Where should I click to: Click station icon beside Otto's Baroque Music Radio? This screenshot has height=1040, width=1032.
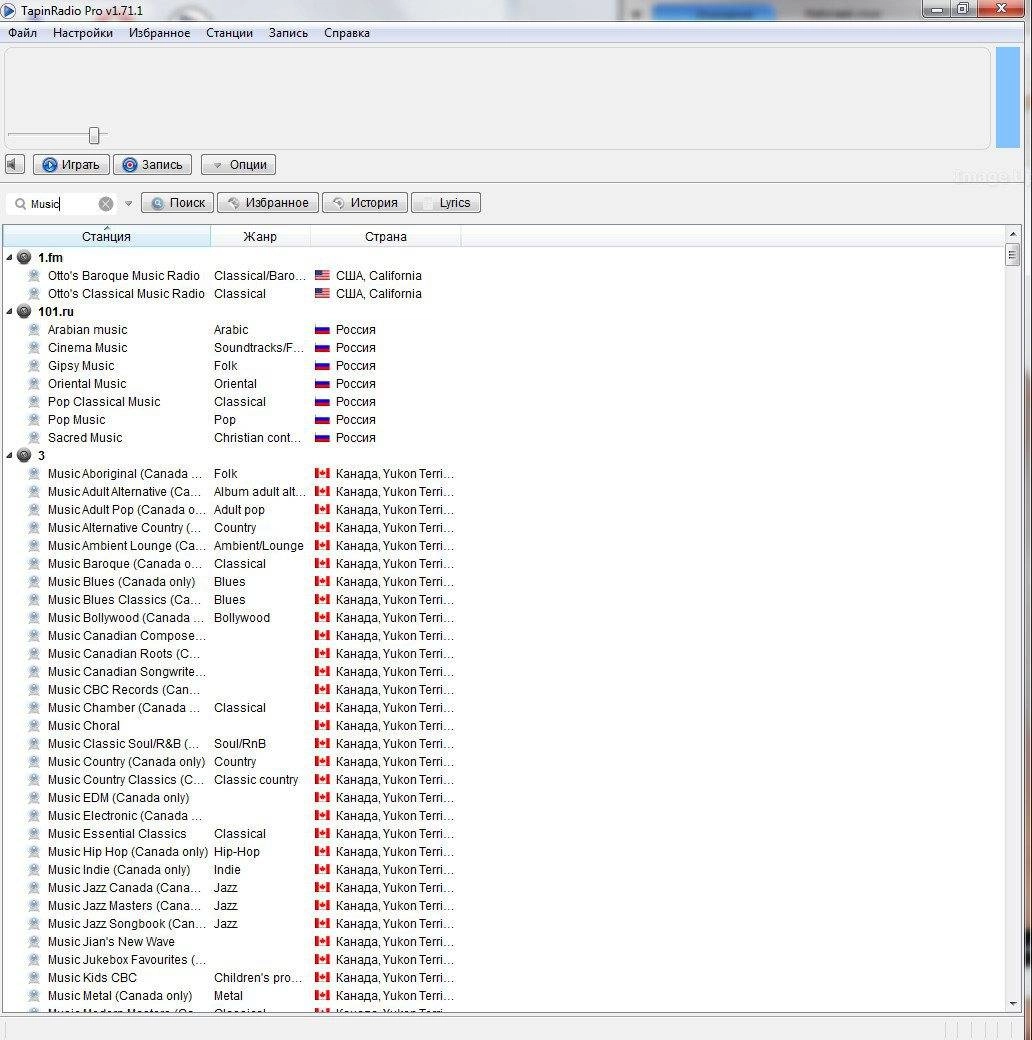[x=34, y=275]
